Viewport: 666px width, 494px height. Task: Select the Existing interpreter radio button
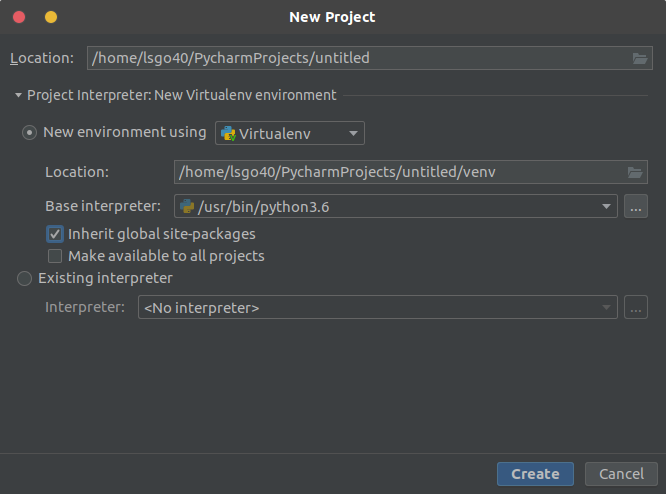point(24,279)
